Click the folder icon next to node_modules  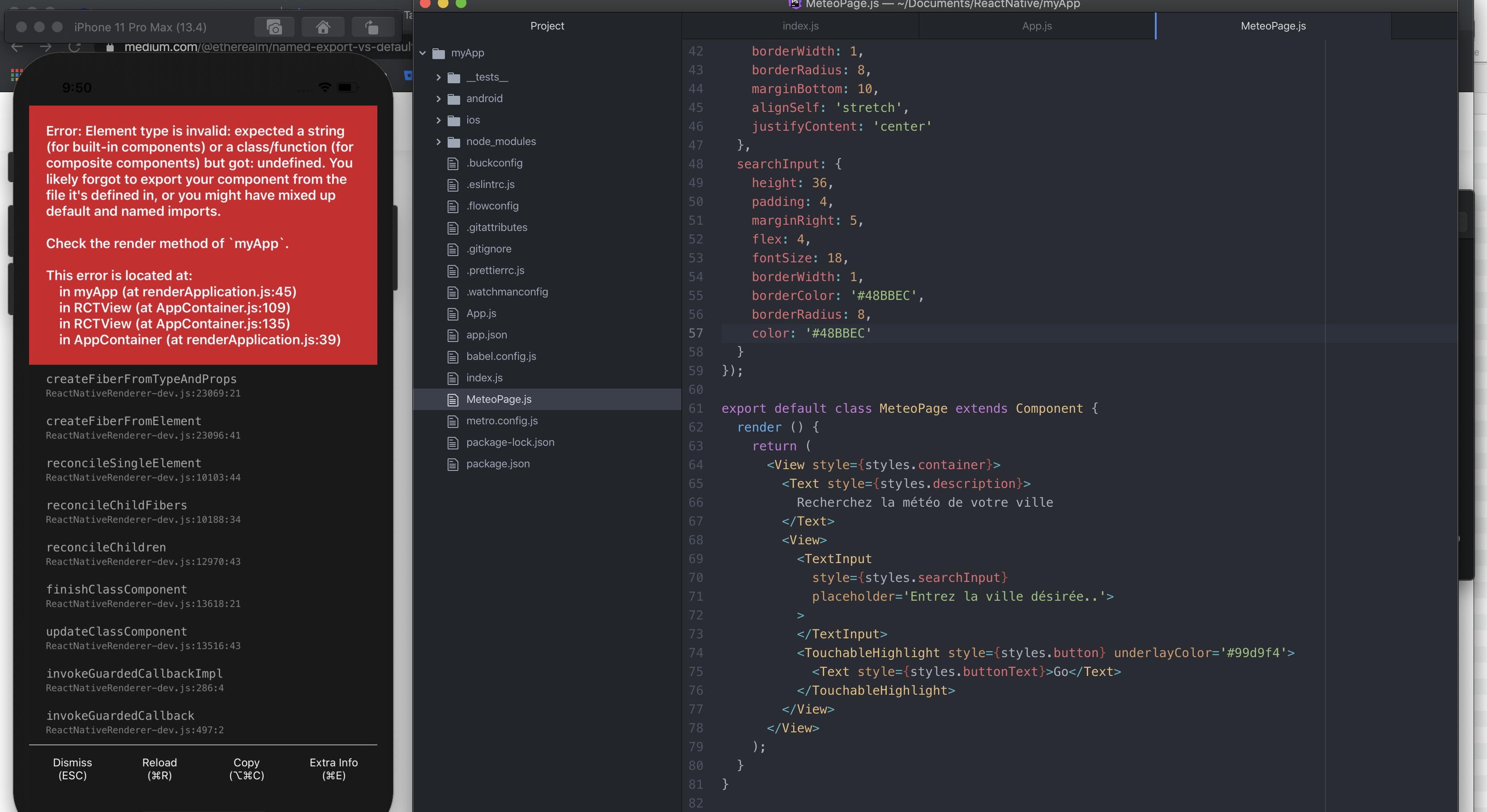click(454, 141)
